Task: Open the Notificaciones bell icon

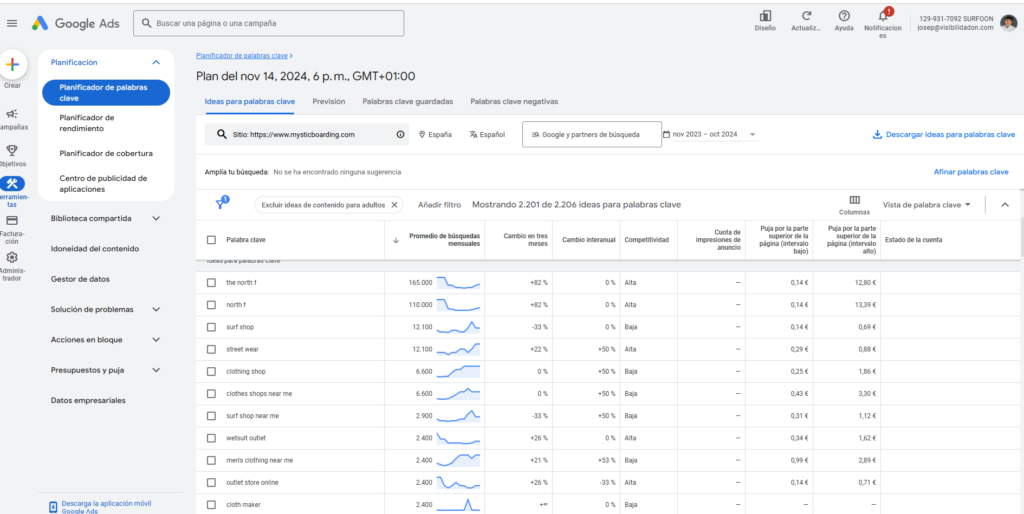Action: pyautogui.click(x=883, y=16)
